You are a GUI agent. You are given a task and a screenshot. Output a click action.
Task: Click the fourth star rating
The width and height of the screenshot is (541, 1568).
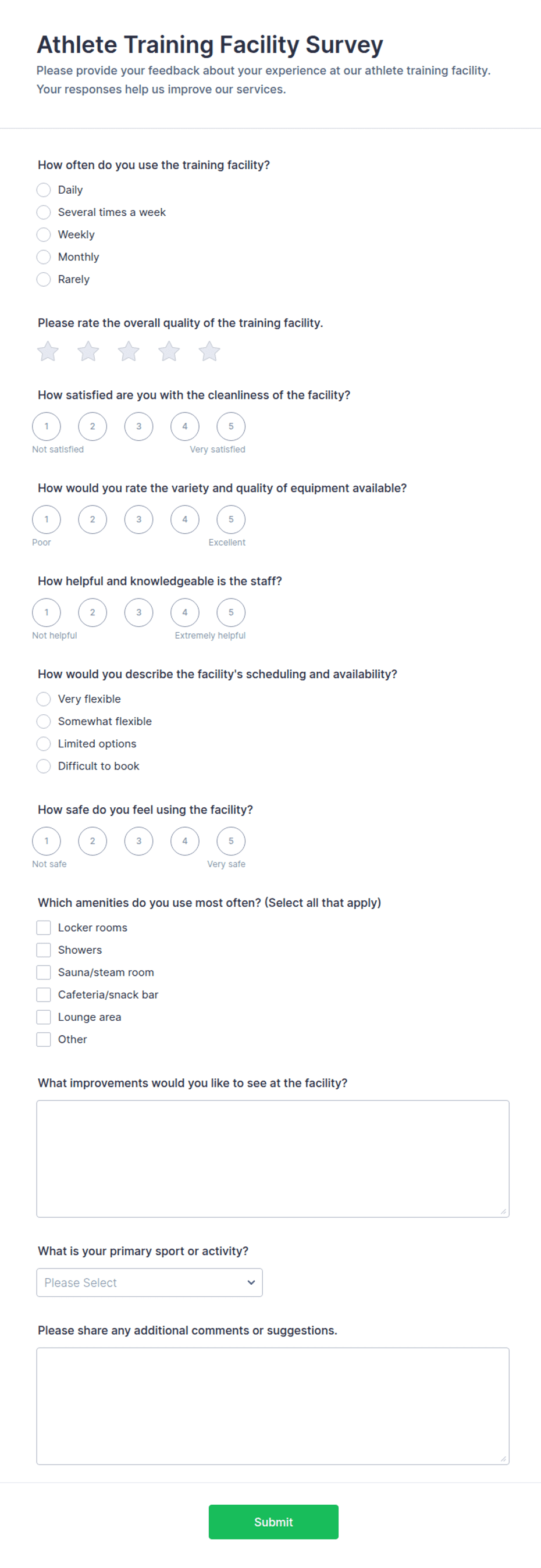click(x=169, y=351)
